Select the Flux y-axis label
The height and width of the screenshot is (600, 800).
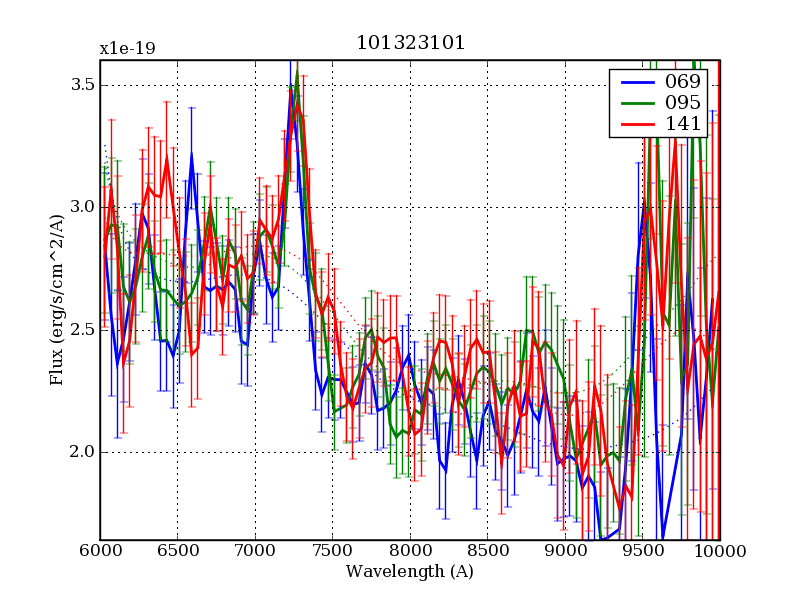(57, 300)
